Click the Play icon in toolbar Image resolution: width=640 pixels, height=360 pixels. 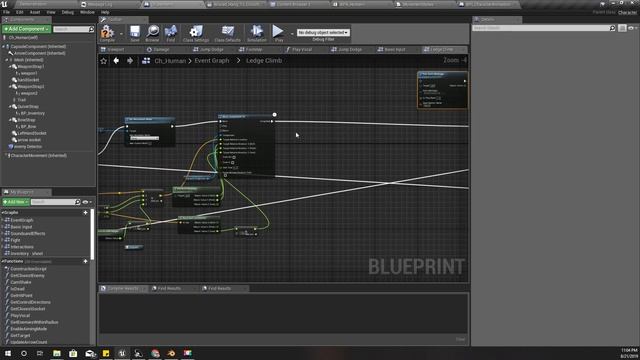pos(278,33)
